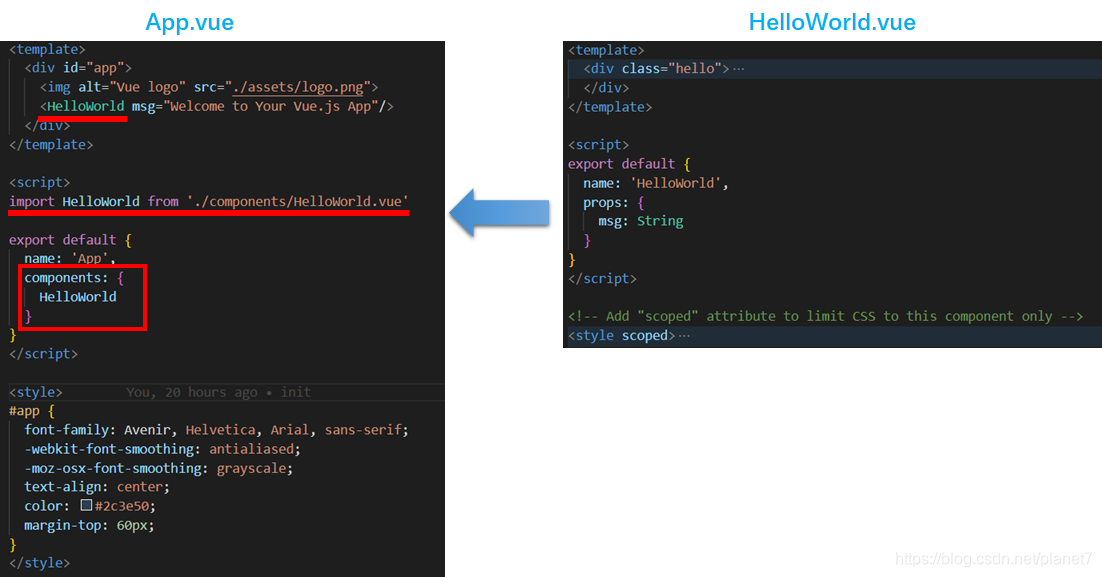Viewport: 1102px width, 577px height.
Task: Click the <style scoped> tag
Action: click(x=621, y=336)
